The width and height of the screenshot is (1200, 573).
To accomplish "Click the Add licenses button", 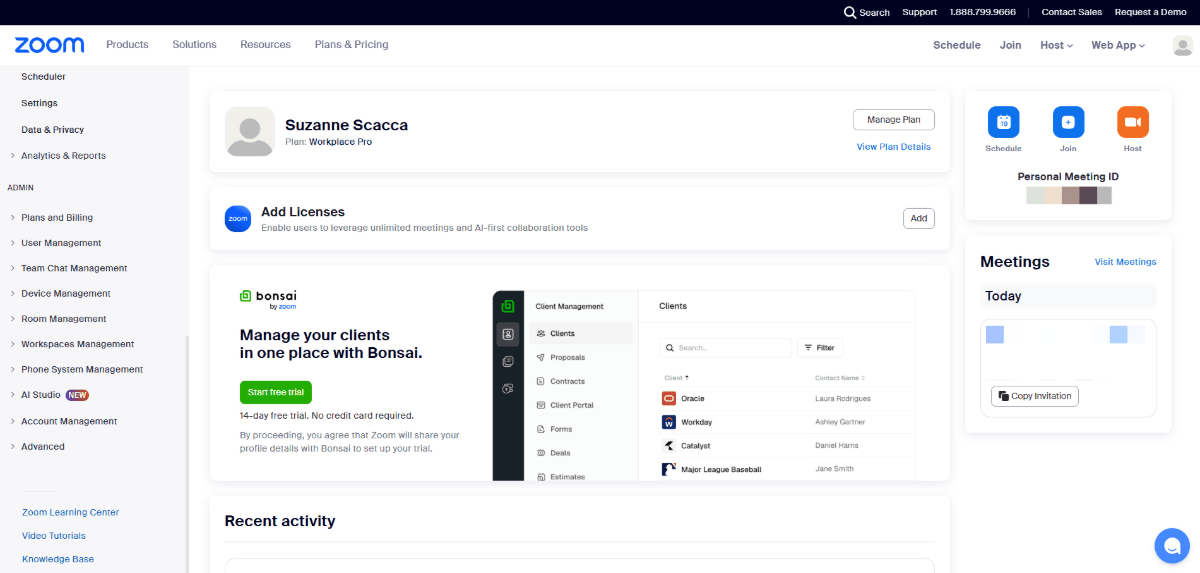I will click(919, 218).
